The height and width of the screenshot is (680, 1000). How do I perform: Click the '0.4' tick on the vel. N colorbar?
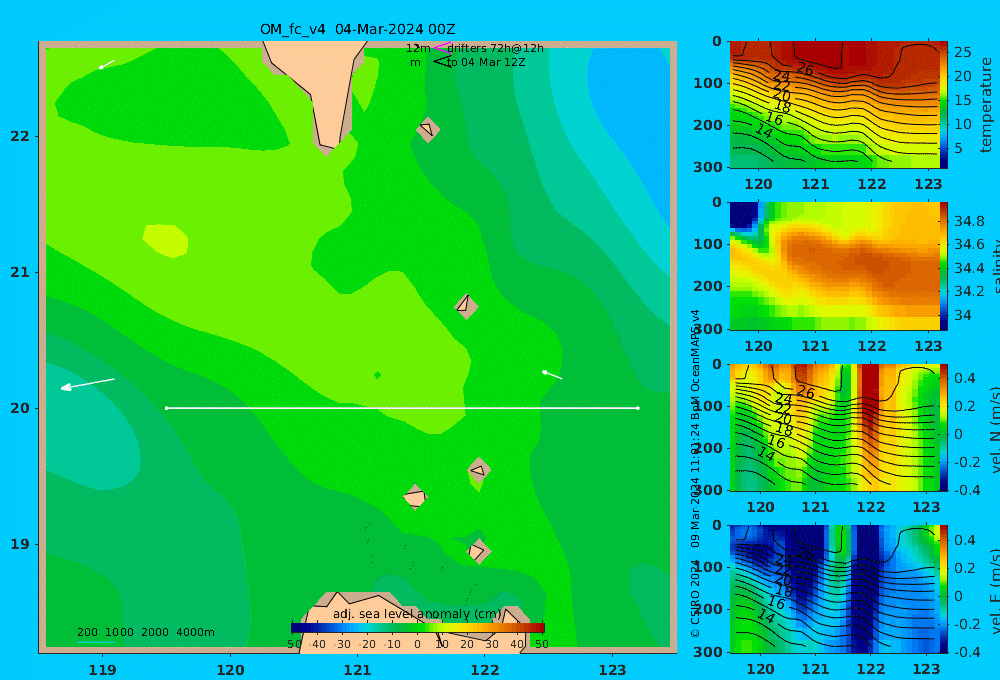tap(965, 378)
